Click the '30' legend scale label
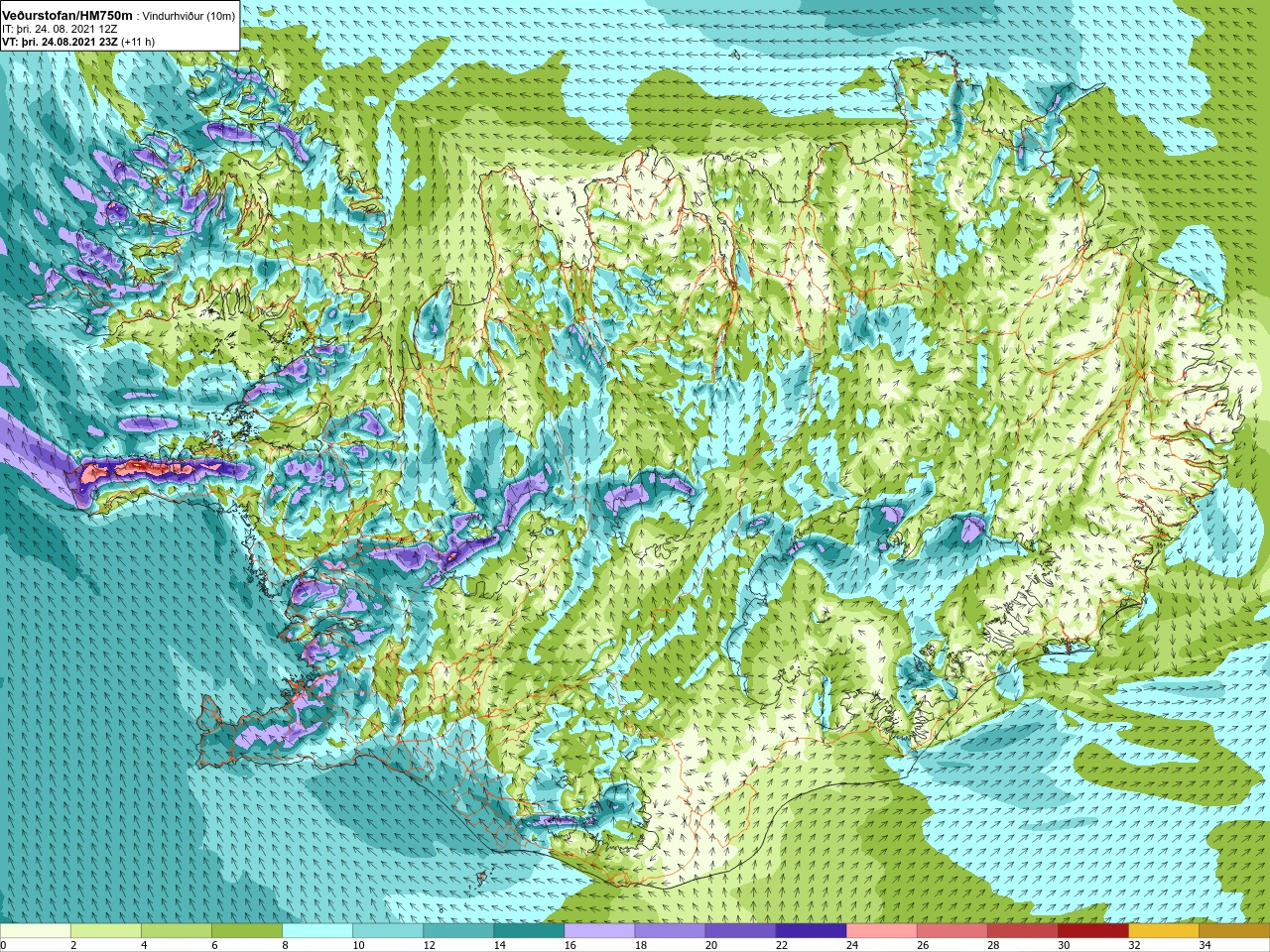Image resolution: width=1270 pixels, height=952 pixels. [1063, 945]
